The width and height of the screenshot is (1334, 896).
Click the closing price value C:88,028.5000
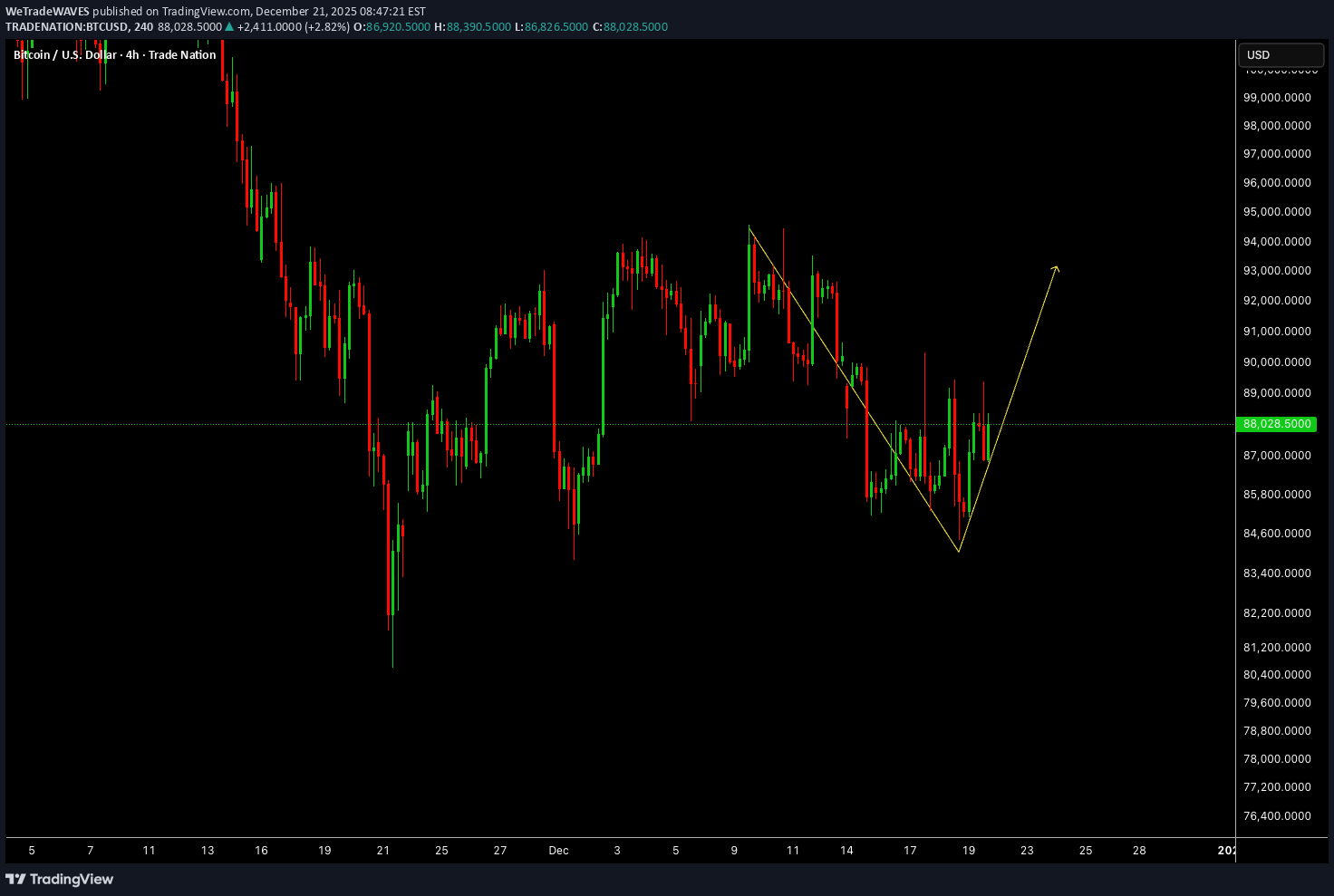[x=630, y=27]
